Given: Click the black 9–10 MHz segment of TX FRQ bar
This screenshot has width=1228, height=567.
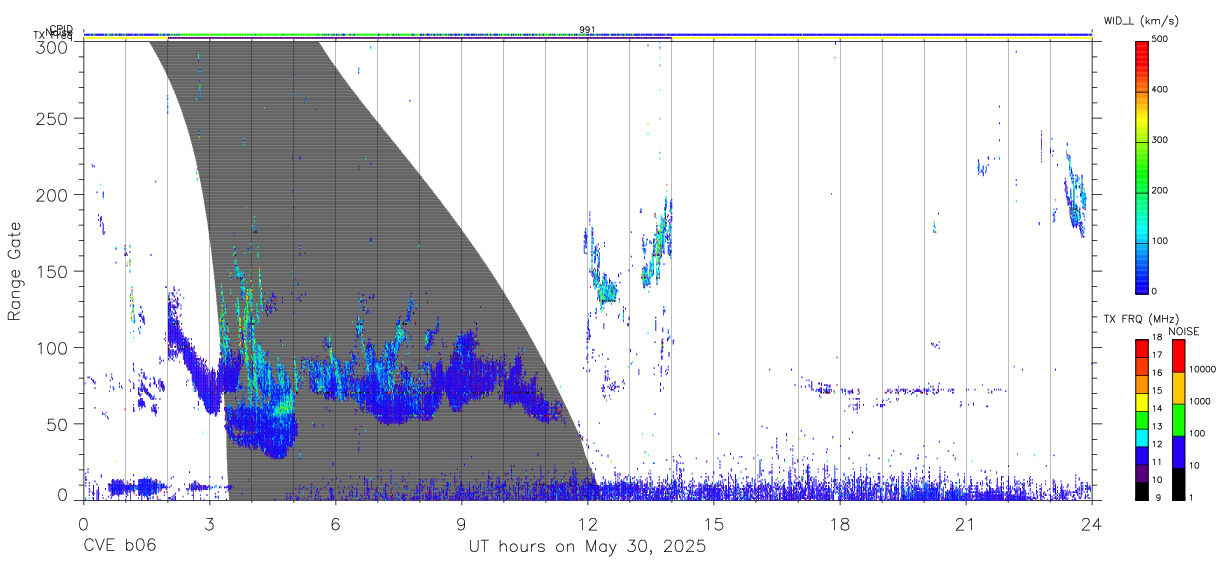Looking at the screenshot, I should [1142, 491].
